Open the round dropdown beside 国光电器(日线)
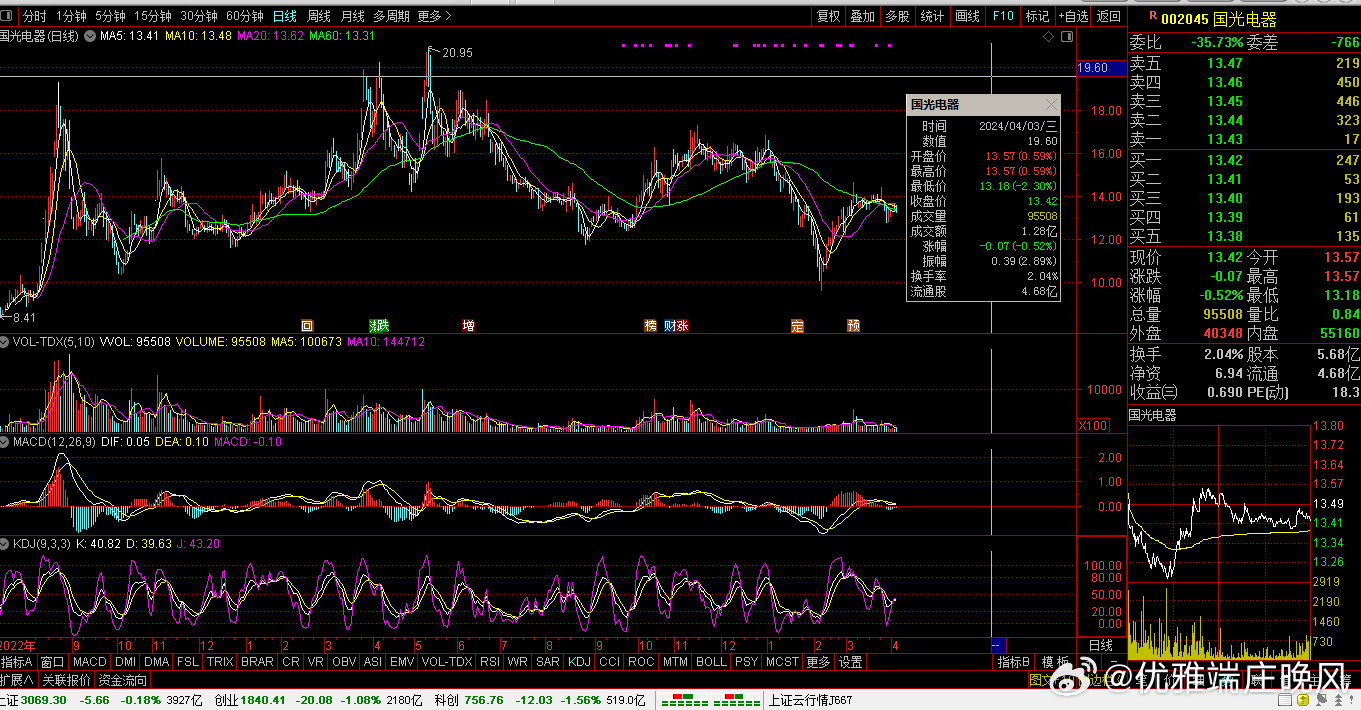Viewport: 1361px width, 710px height. [x=89, y=36]
